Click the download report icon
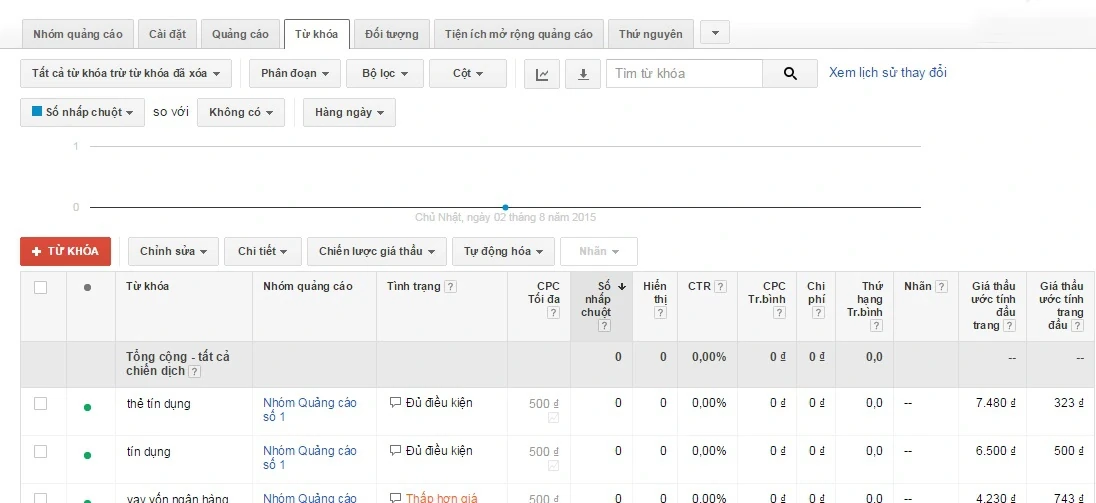The width and height of the screenshot is (1096, 503). 583,74
